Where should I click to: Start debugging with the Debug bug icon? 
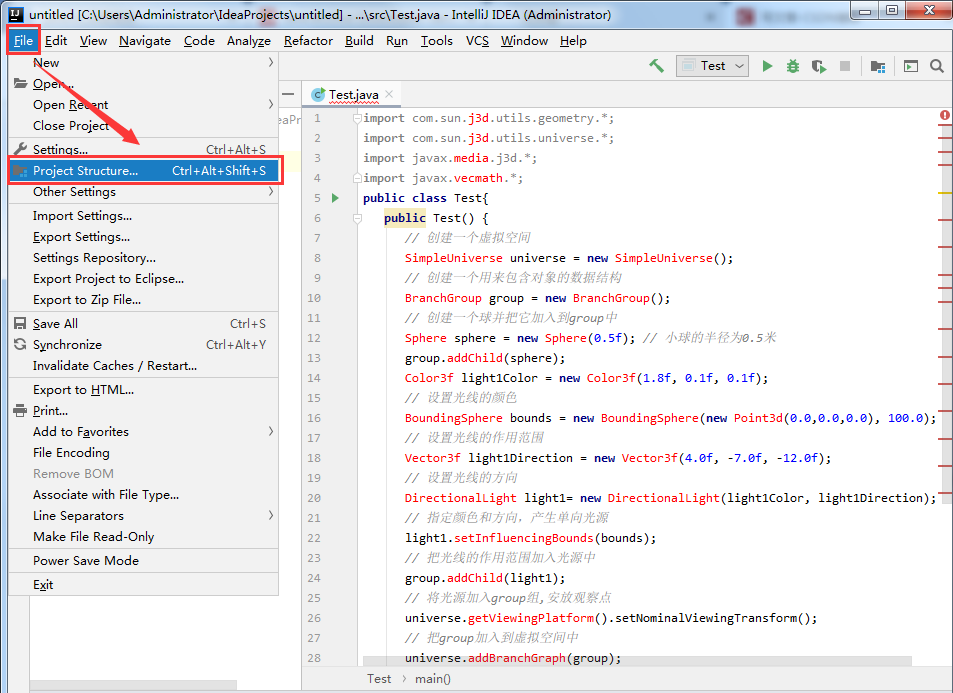point(792,66)
